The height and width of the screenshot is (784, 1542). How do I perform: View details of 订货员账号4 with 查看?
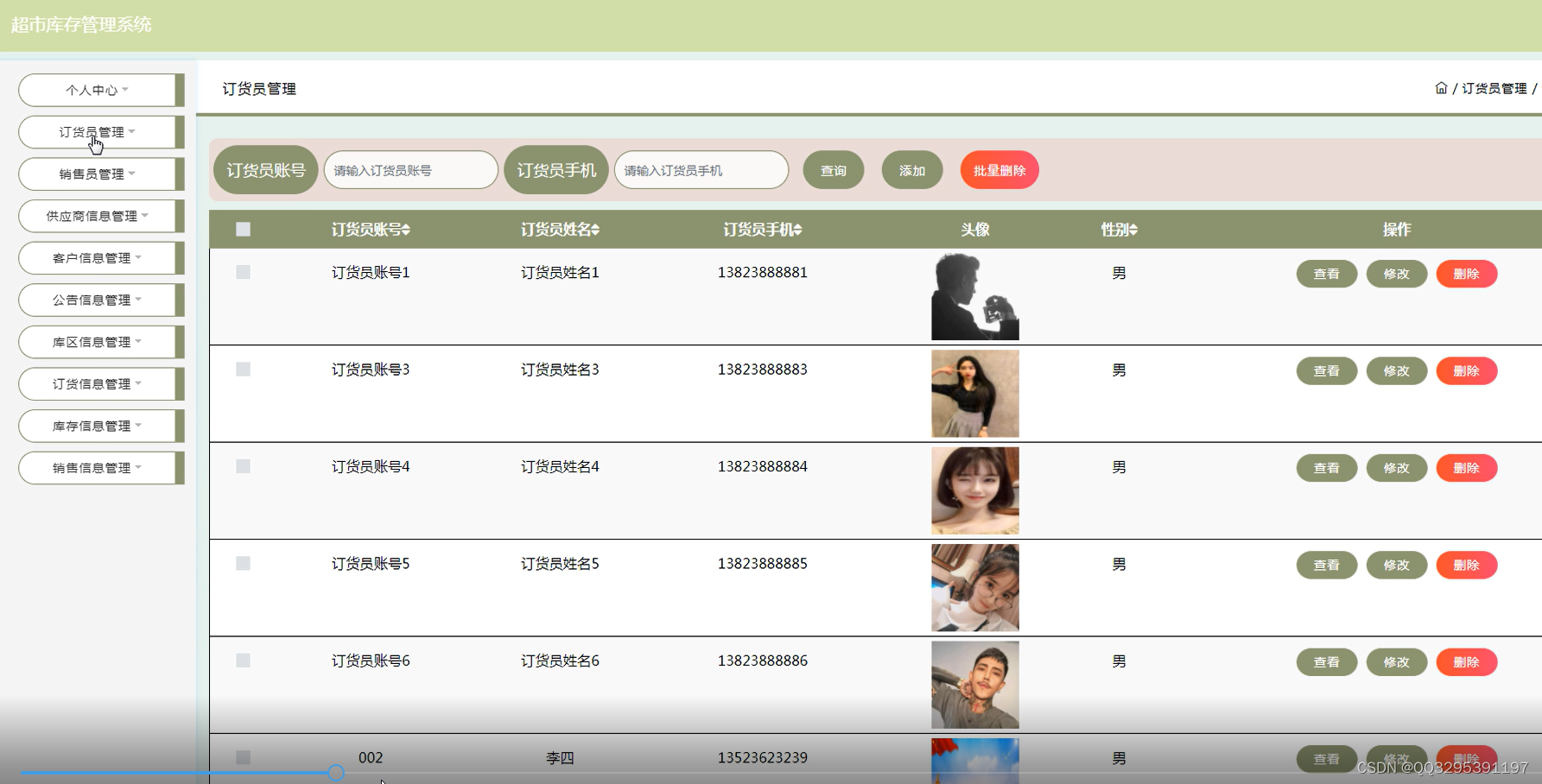1327,468
